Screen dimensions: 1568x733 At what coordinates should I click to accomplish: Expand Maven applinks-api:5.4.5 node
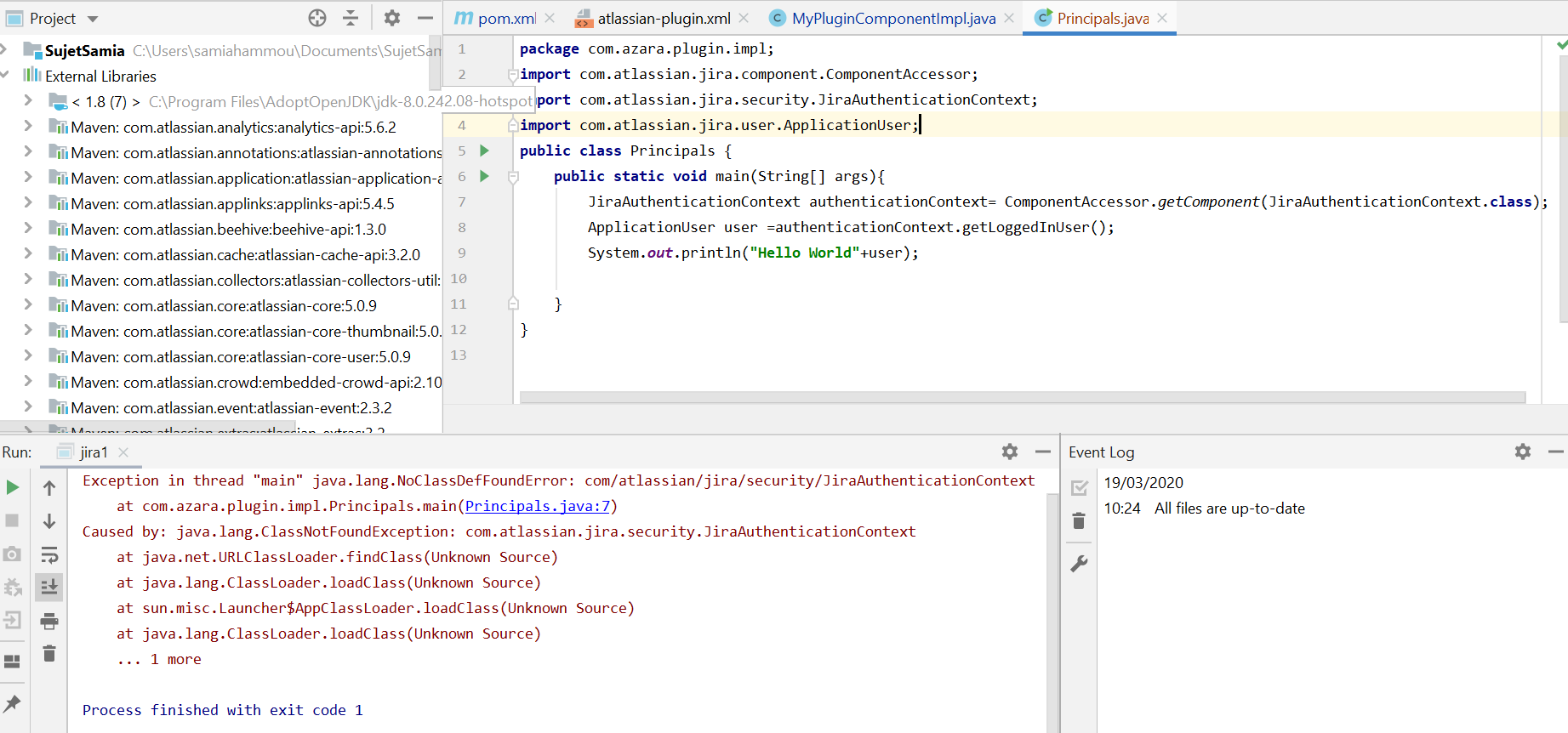(28, 202)
